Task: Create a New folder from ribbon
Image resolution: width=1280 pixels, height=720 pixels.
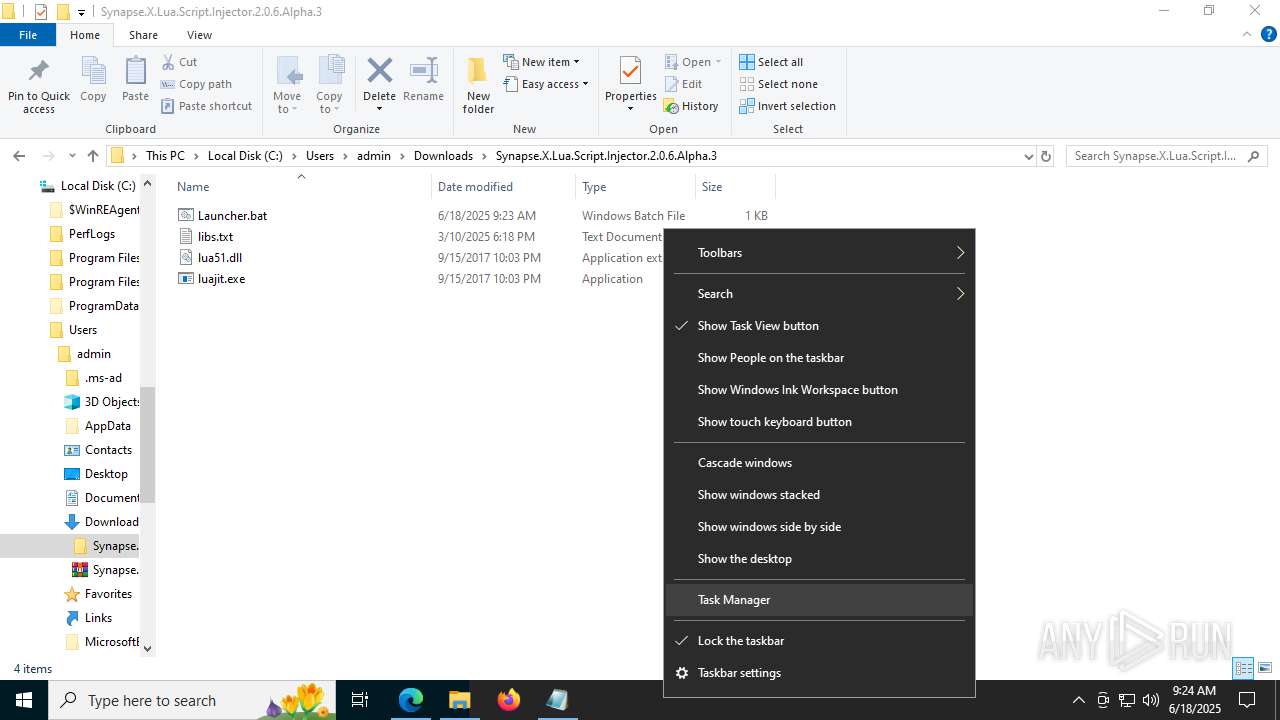Action: point(478,85)
